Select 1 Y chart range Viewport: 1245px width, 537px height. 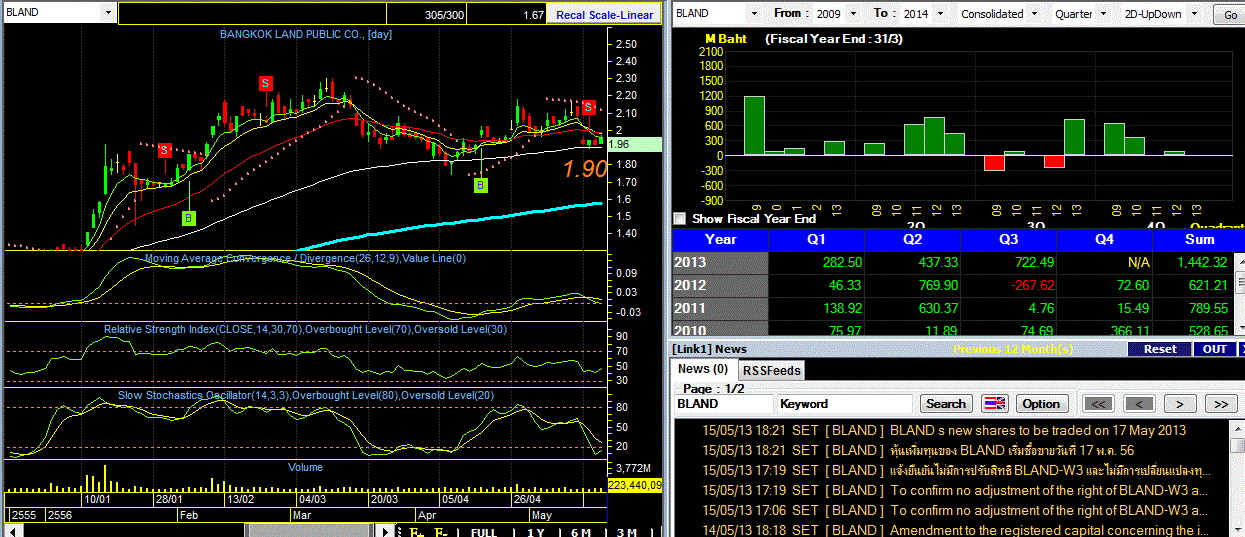pos(536,532)
